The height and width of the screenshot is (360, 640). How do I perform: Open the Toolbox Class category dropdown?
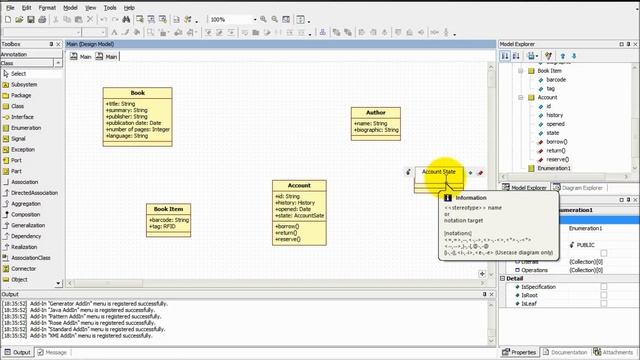coord(58,63)
